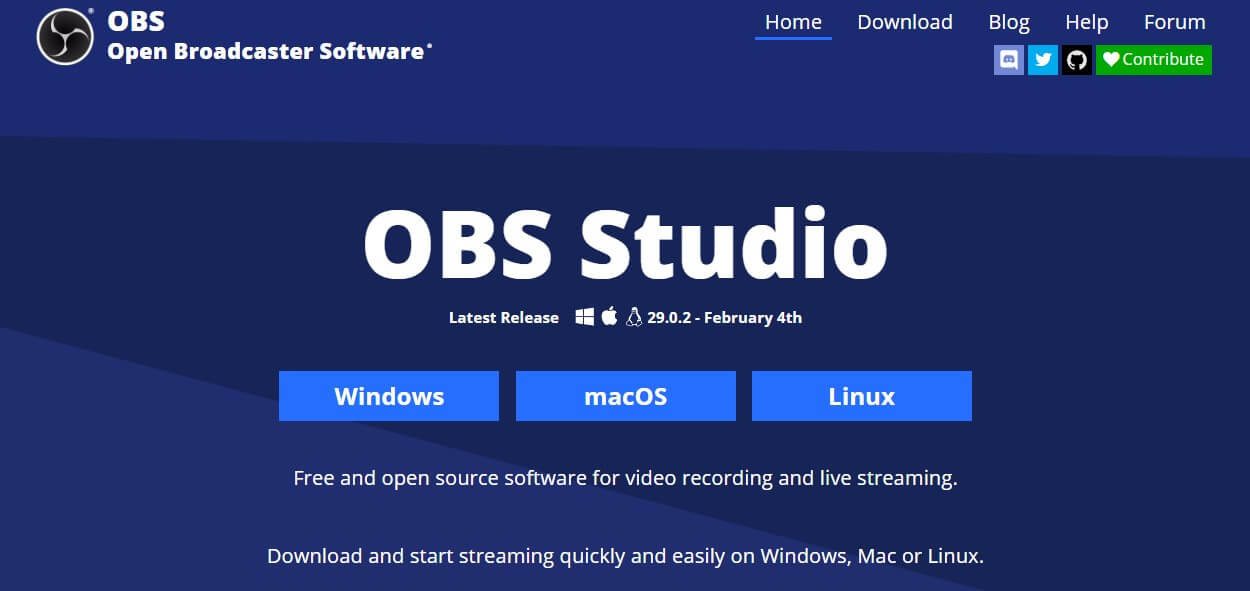The width and height of the screenshot is (1250, 591).
Task: Select the Windows logo next to Latest Release
Action: tap(583, 317)
